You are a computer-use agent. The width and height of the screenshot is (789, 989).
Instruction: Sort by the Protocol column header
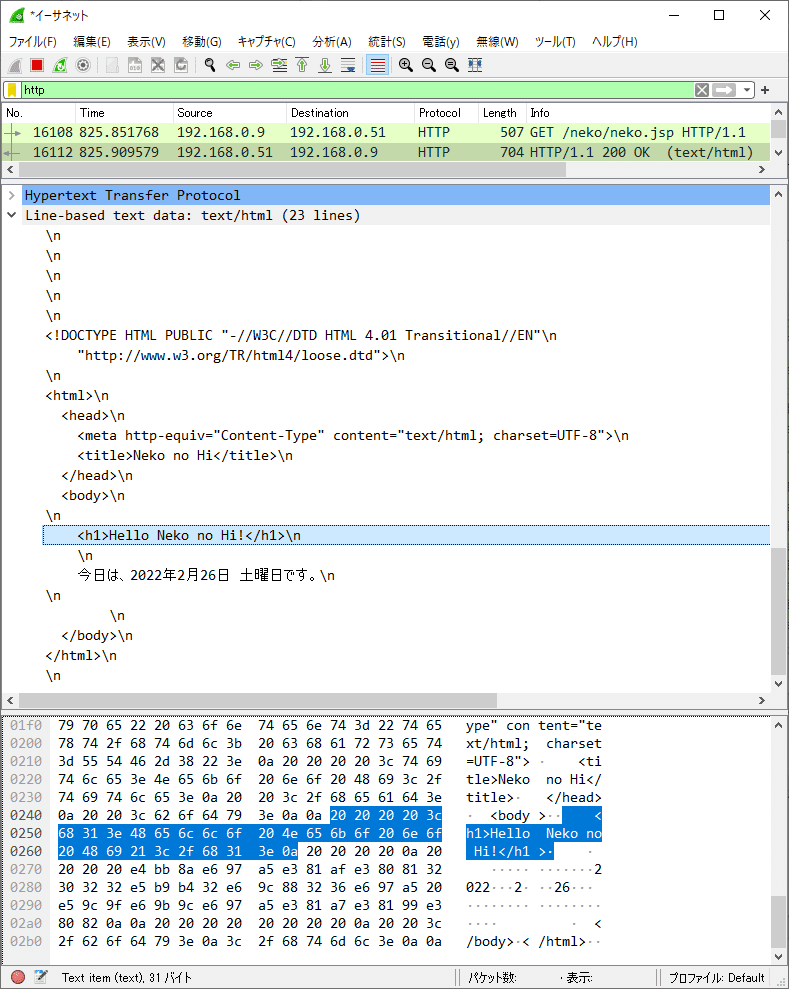pyautogui.click(x=447, y=113)
